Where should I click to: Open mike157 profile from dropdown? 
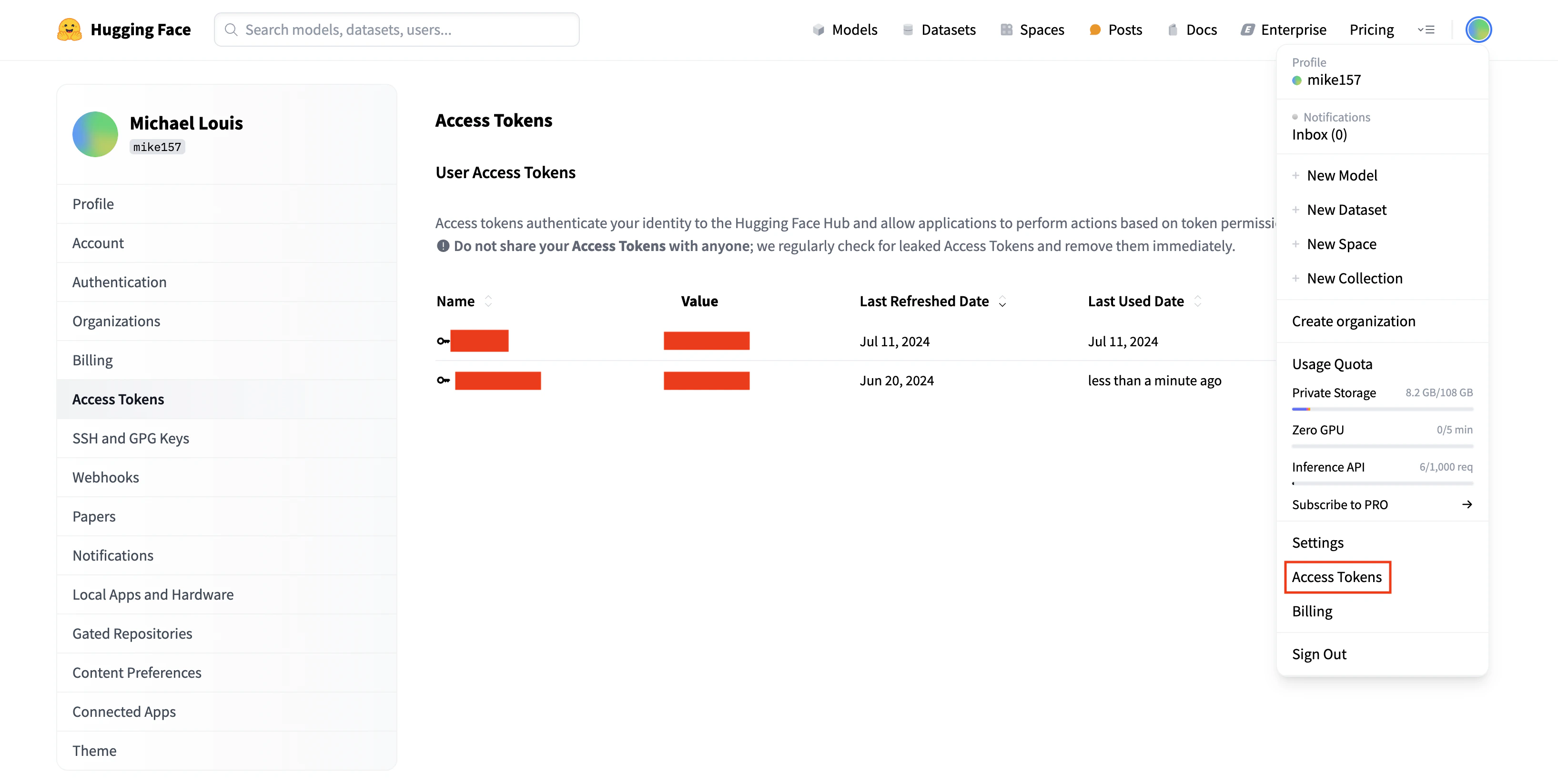(1334, 80)
